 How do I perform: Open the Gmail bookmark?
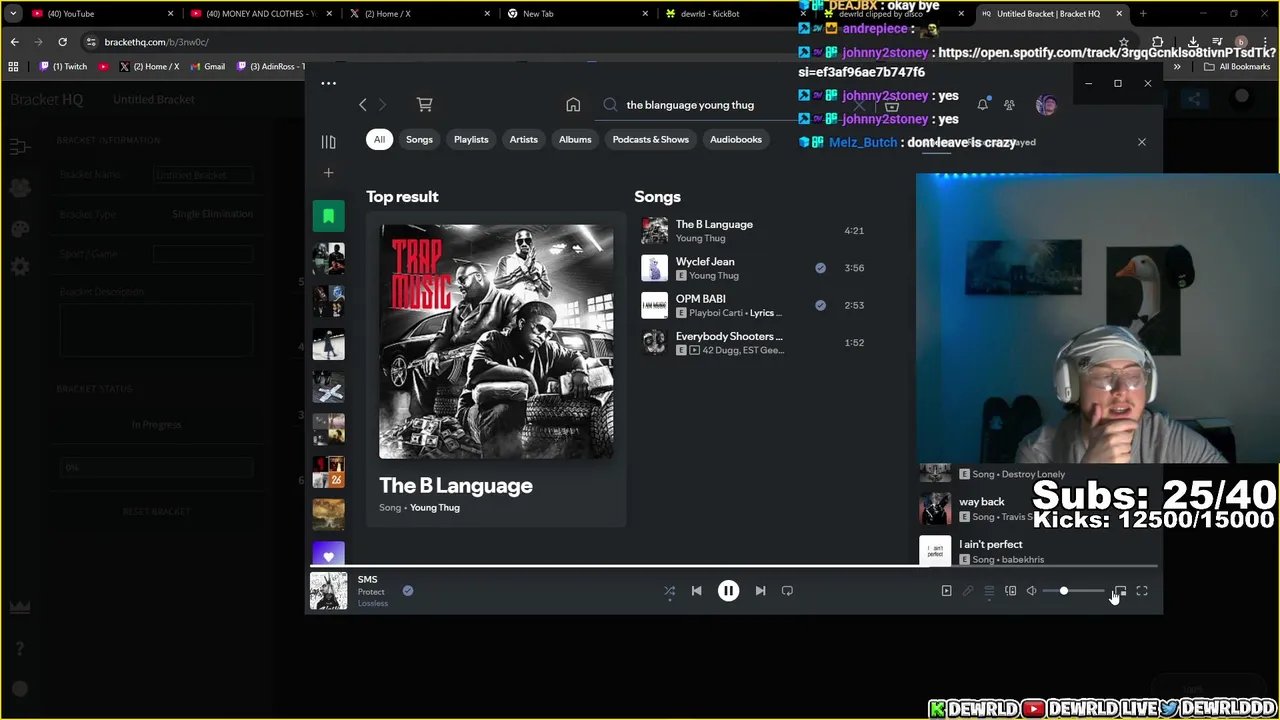click(208, 67)
